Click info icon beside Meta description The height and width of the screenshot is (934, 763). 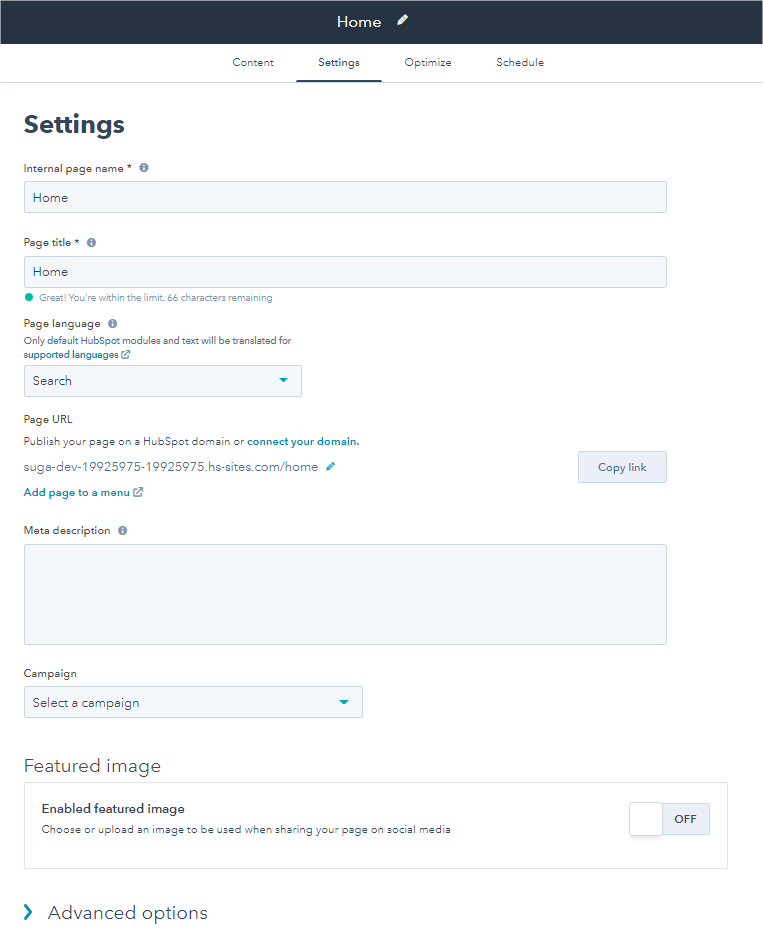pyautogui.click(x=122, y=531)
